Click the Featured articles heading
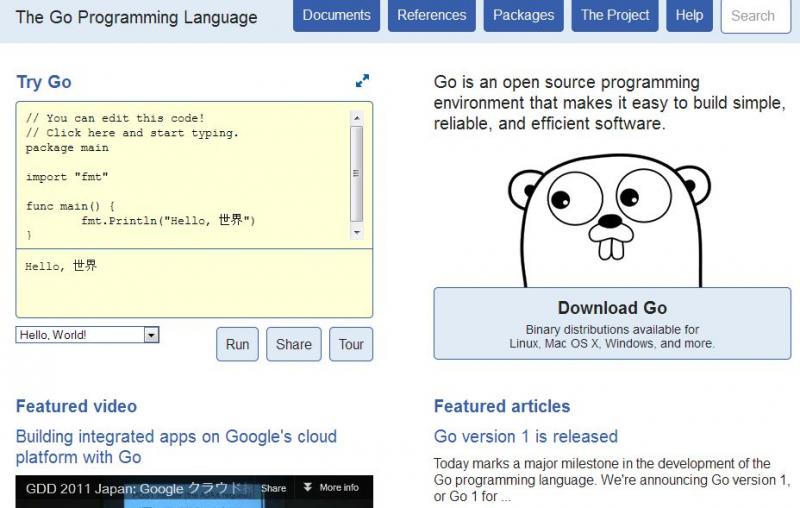Screen dimensions: 800x508 pyautogui.click(x=502, y=407)
